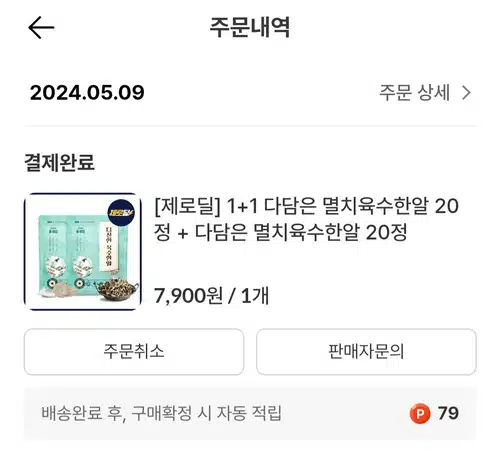The height and width of the screenshot is (450, 500).
Task: Open 주문 상세 order details link
Action: [415, 92]
